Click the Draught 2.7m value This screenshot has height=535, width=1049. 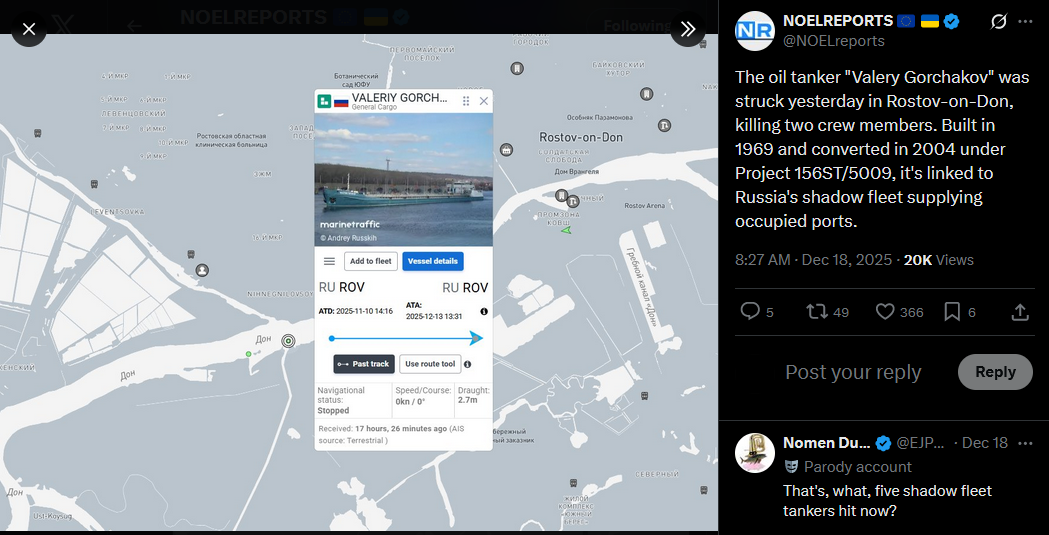click(x=468, y=400)
